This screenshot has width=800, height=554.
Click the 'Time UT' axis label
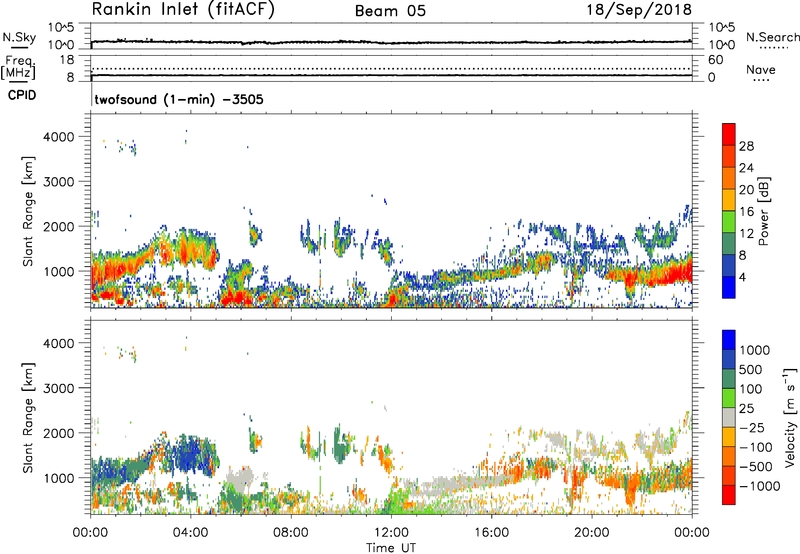coord(391,547)
